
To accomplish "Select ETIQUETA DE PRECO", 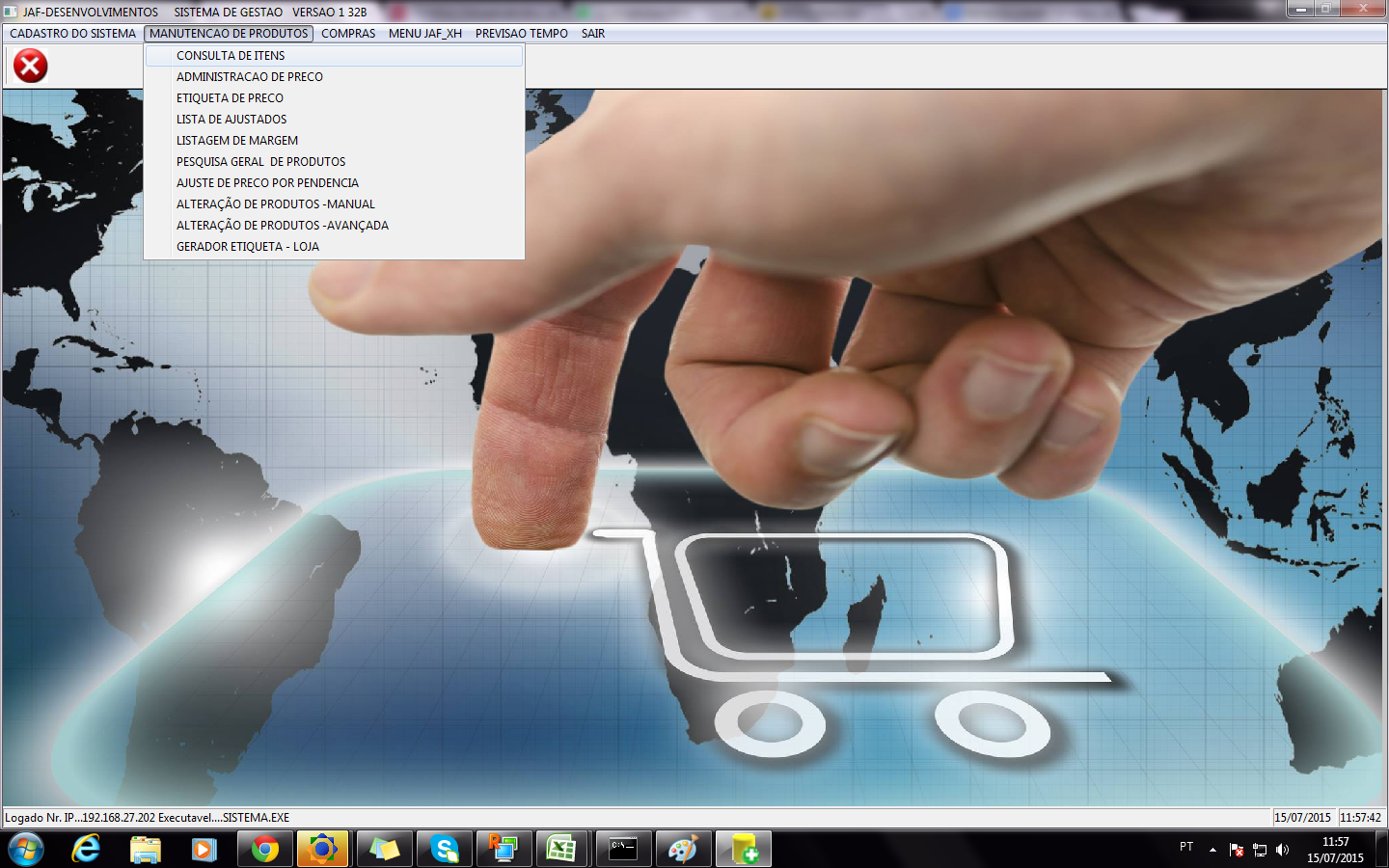I will 334,98.
